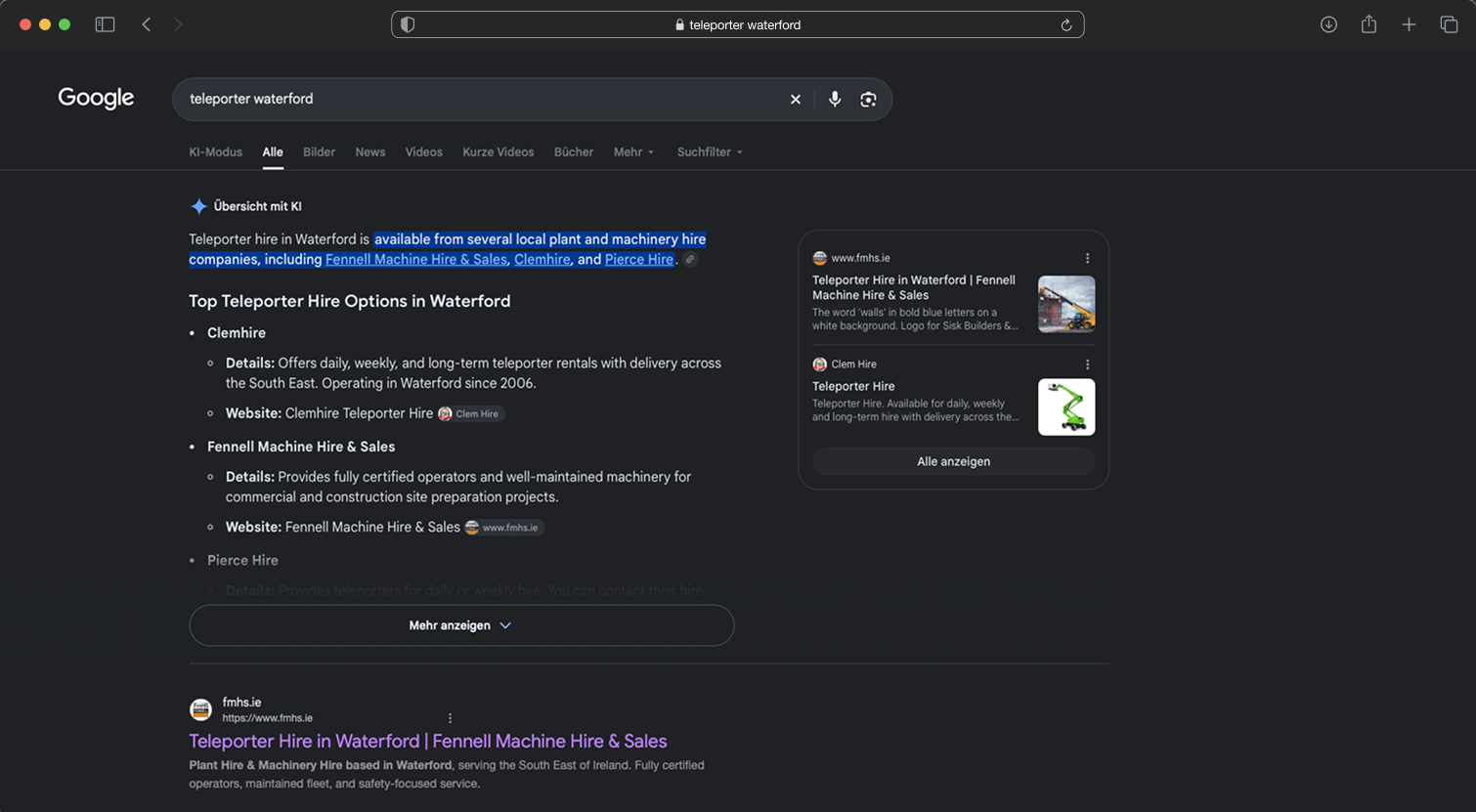Switch to Kurze Videos tab

tap(499, 152)
